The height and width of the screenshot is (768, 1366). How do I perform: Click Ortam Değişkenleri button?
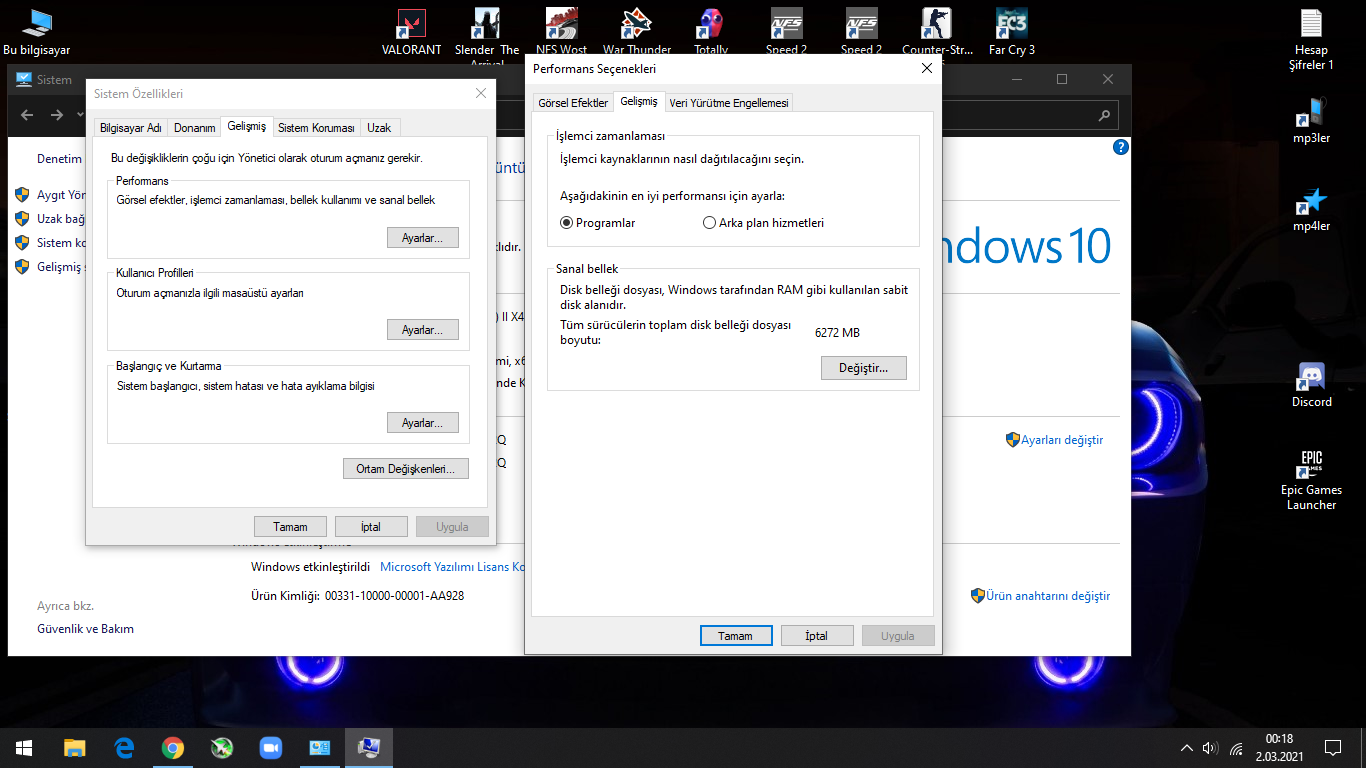click(405, 468)
